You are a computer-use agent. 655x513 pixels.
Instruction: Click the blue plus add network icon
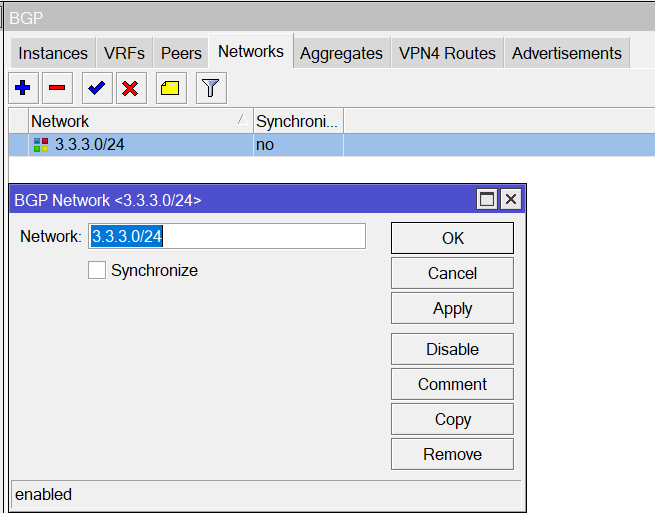[23, 89]
